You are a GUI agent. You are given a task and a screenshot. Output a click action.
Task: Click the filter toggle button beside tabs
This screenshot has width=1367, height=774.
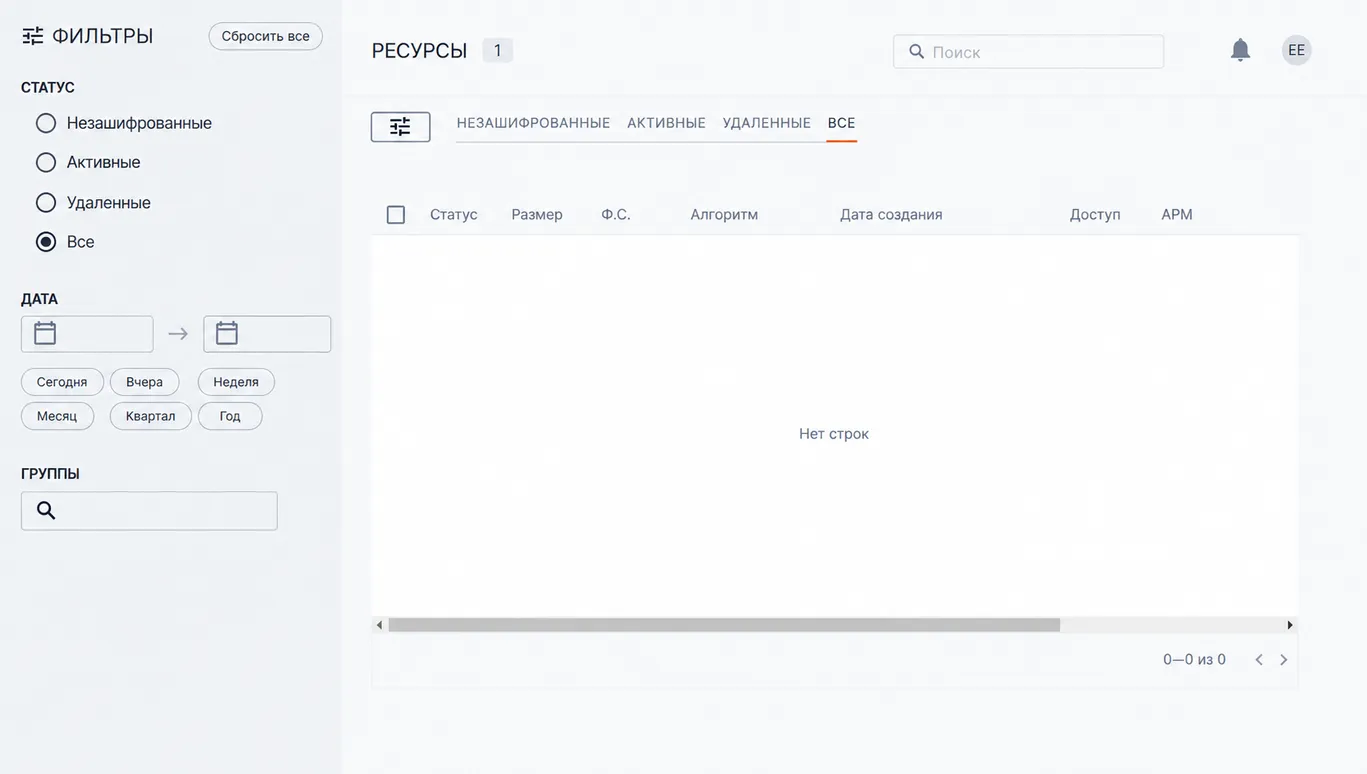point(400,127)
